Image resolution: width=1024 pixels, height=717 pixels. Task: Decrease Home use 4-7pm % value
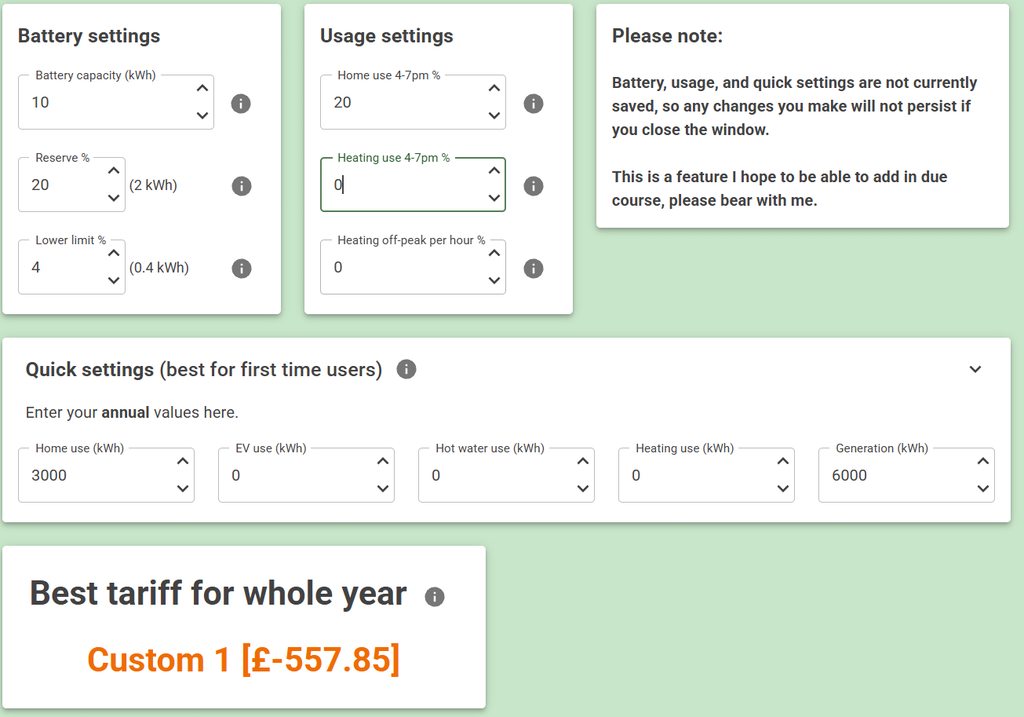pyautogui.click(x=494, y=116)
